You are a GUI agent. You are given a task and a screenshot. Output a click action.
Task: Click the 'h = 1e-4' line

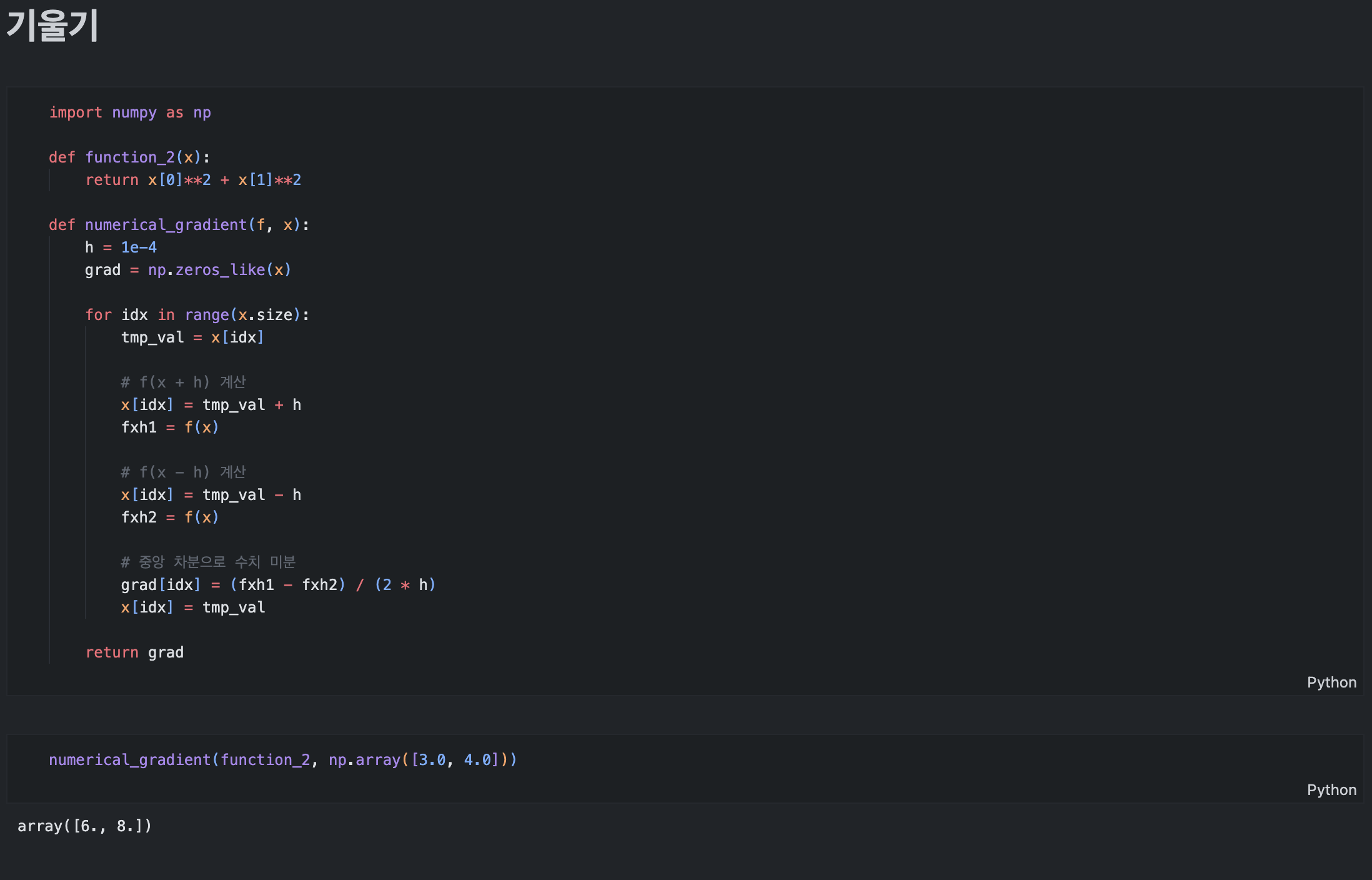tap(121, 247)
